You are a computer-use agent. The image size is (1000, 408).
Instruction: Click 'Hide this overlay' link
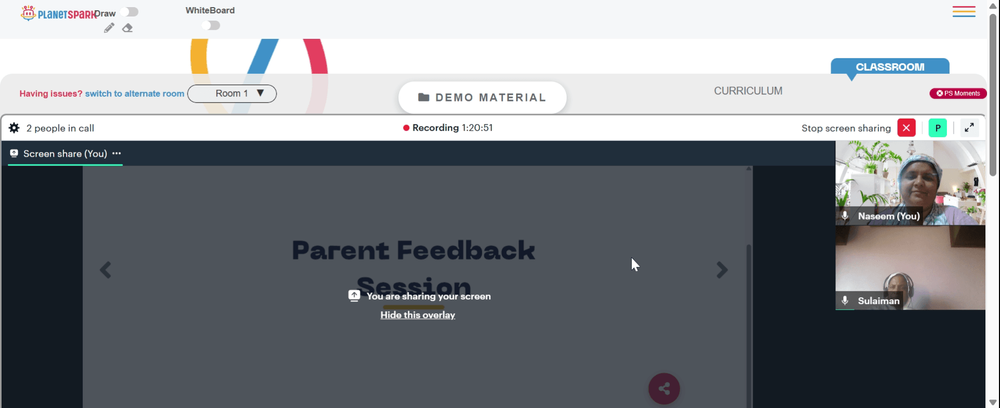click(418, 315)
